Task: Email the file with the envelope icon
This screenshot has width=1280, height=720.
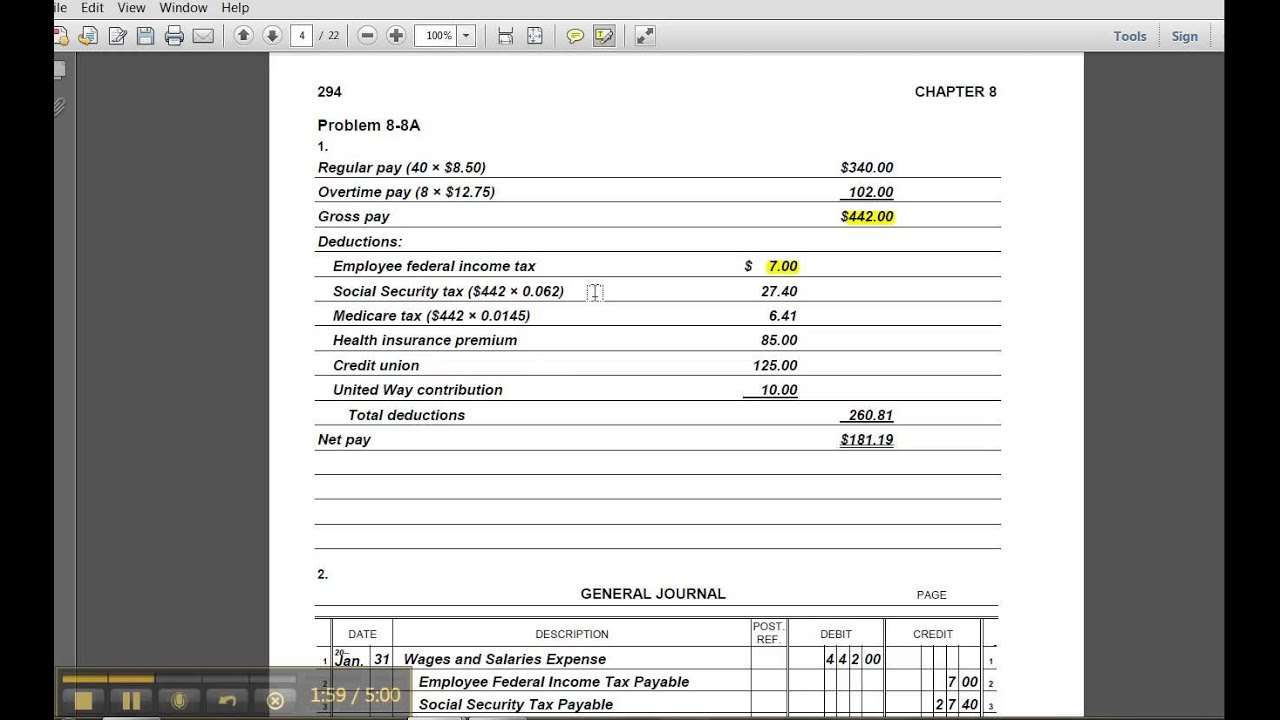Action: pyautogui.click(x=203, y=36)
